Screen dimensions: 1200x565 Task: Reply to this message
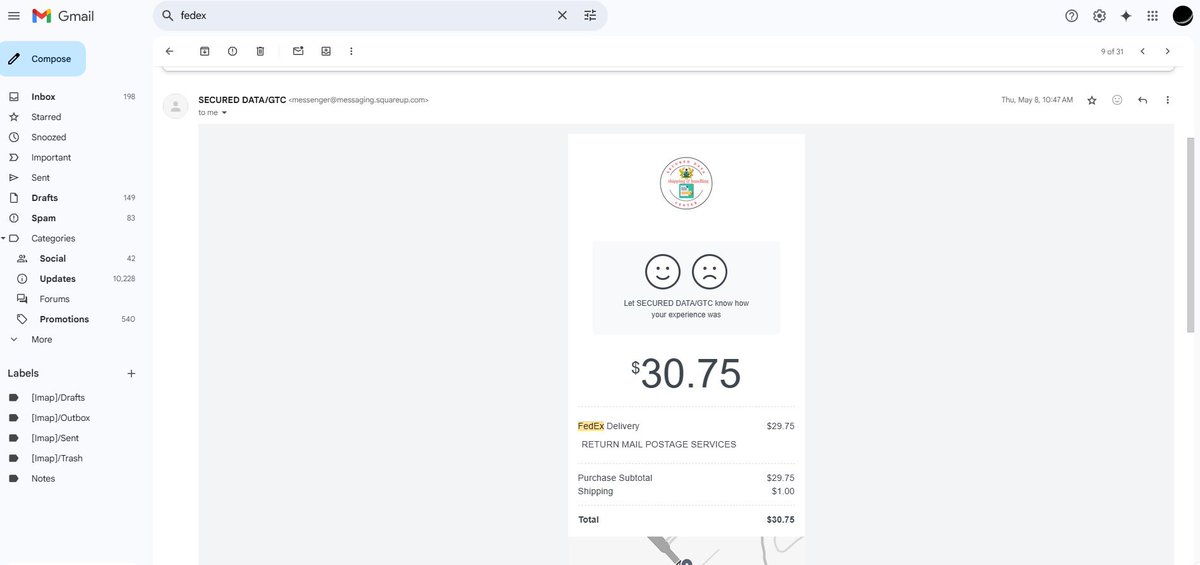[1143, 100]
